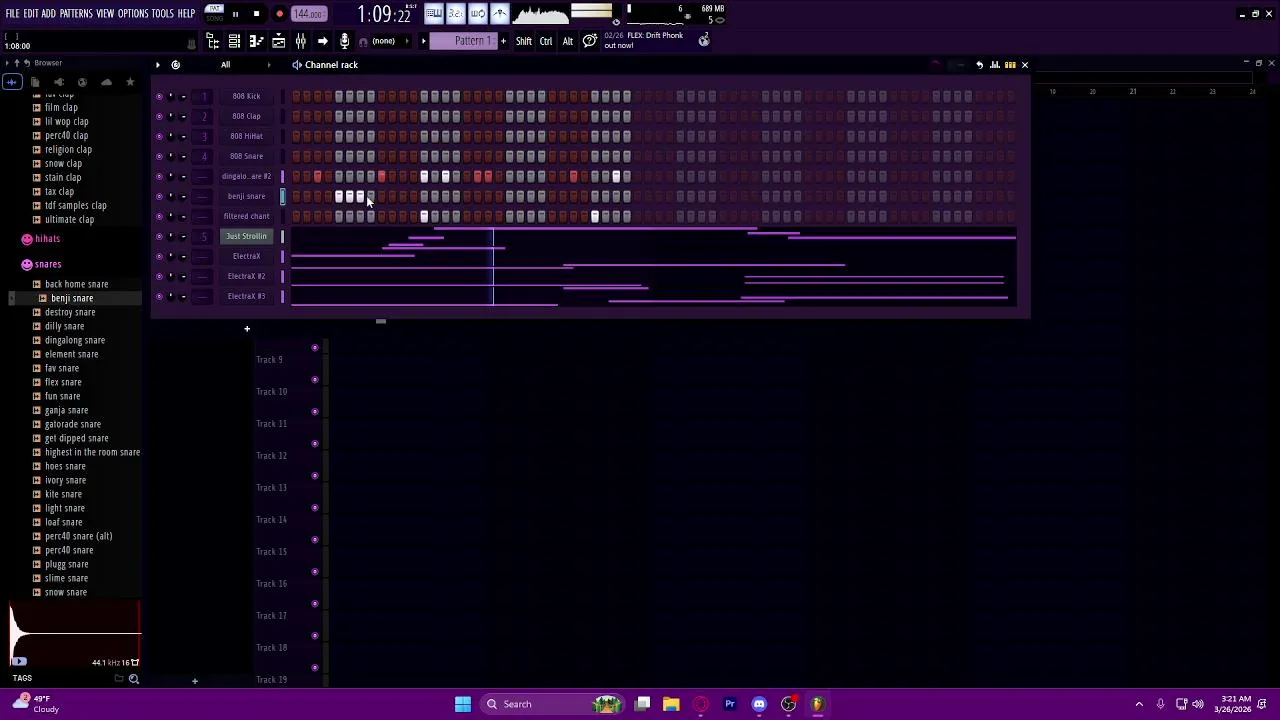Click the chat help icon beside Alt

click(590, 41)
